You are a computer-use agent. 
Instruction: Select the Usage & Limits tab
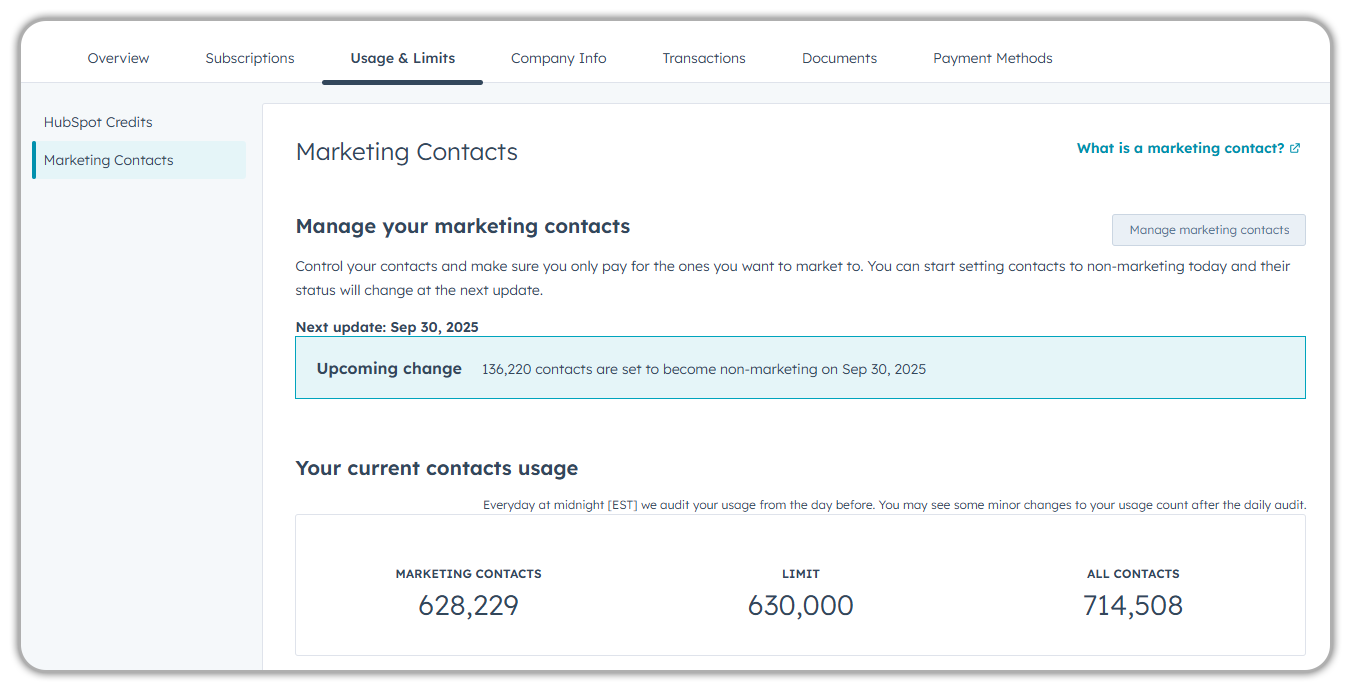click(x=402, y=58)
